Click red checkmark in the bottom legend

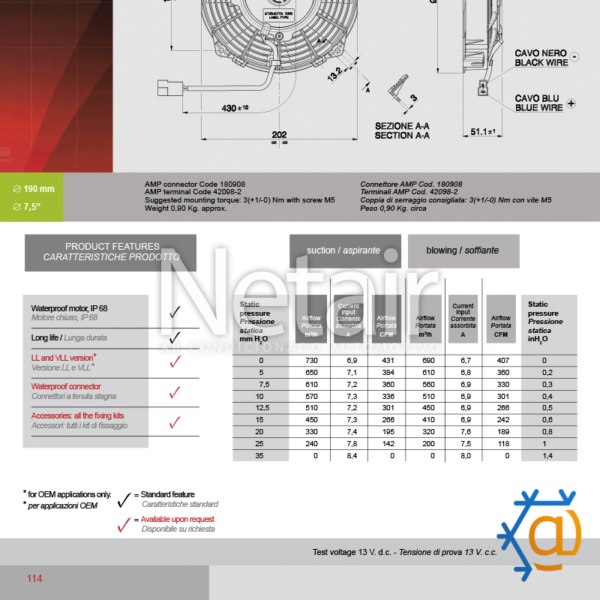124,524
